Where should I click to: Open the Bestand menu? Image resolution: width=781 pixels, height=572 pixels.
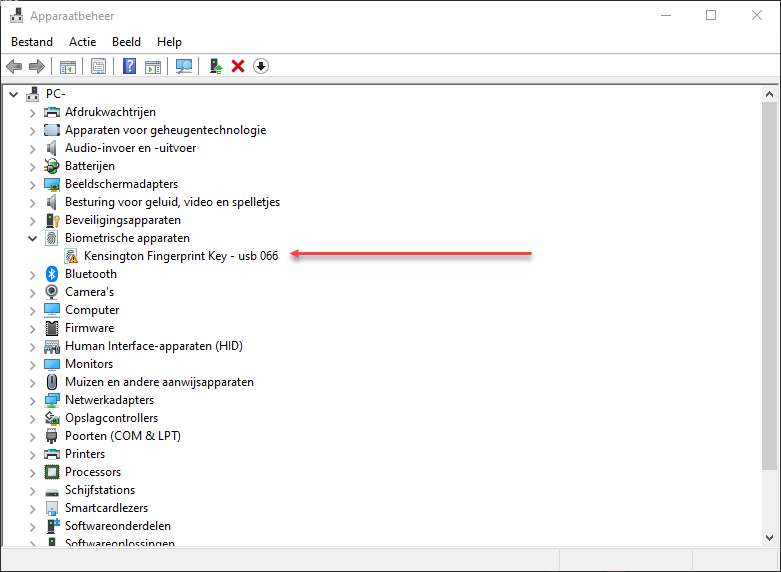tap(32, 42)
